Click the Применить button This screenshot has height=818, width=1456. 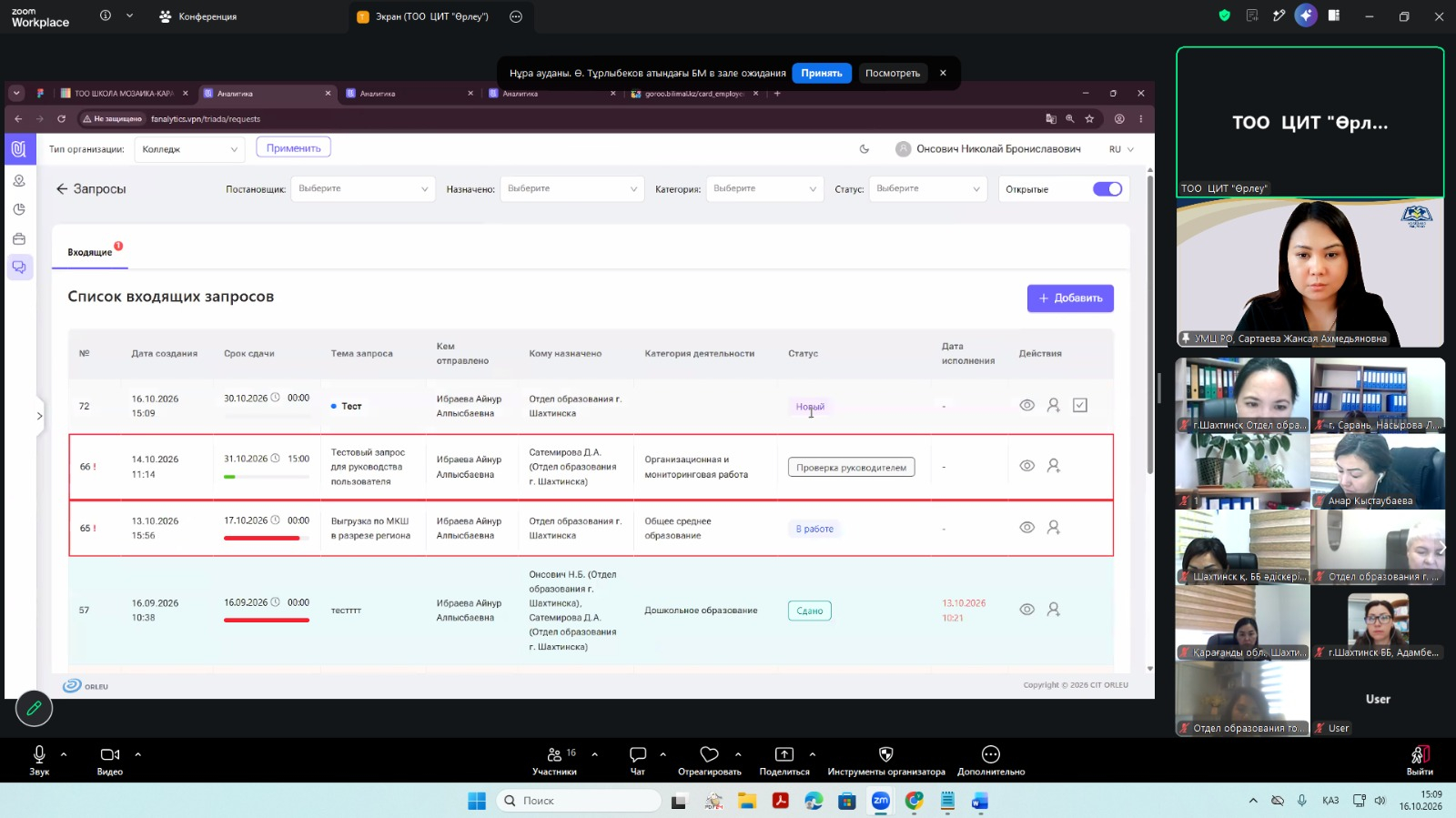(x=293, y=147)
